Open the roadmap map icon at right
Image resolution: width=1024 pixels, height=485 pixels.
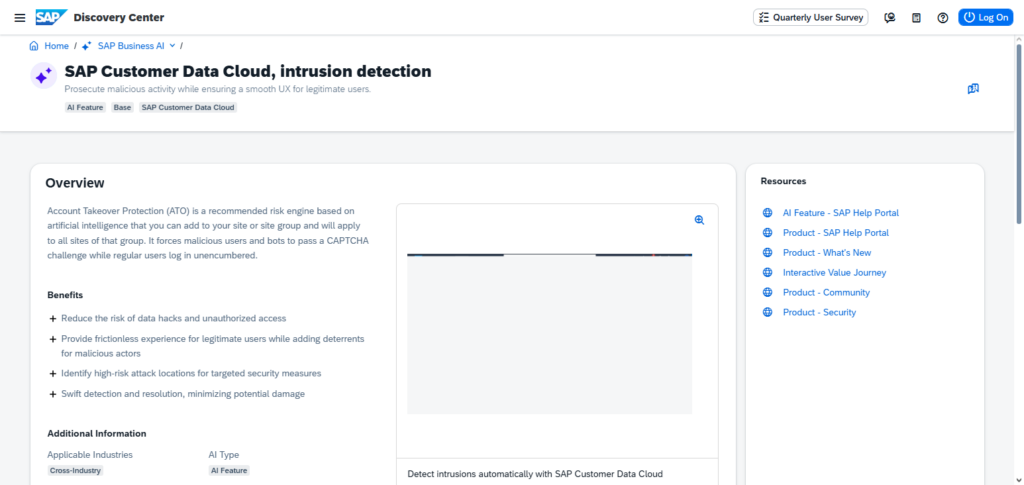pyautogui.click(x=973, y=89)
